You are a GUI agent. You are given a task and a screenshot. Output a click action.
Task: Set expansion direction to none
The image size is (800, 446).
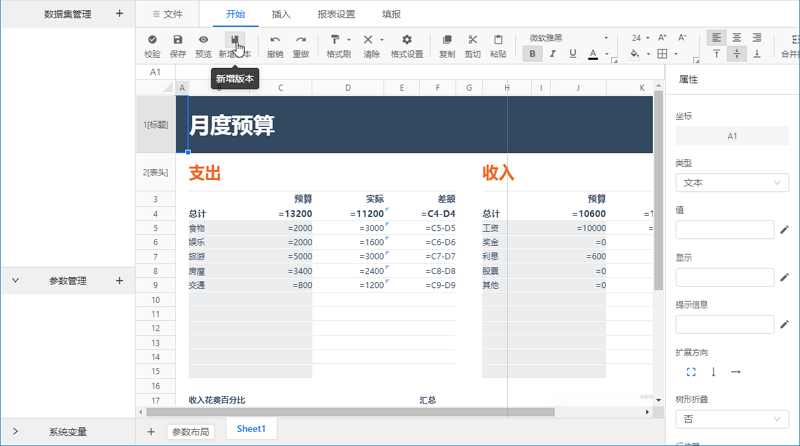[691, 372]
